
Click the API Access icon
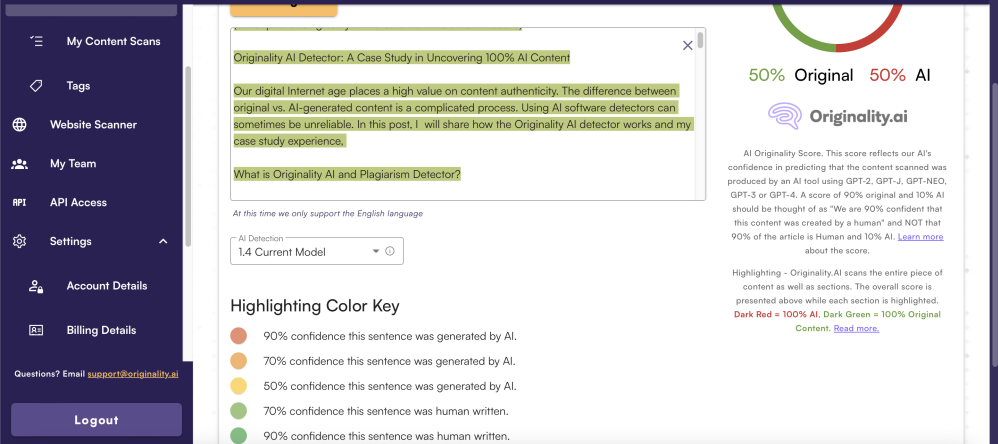pyautogui.click(x=20, y=202)
